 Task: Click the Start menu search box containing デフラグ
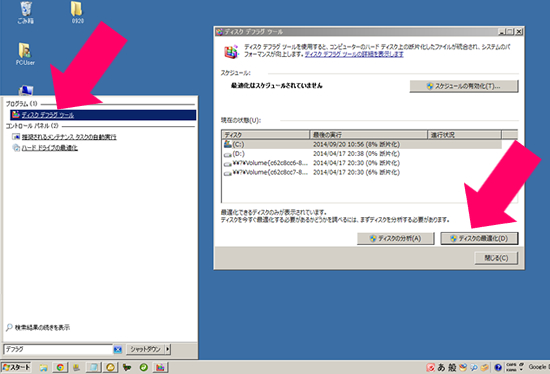(x=58, y=349)
